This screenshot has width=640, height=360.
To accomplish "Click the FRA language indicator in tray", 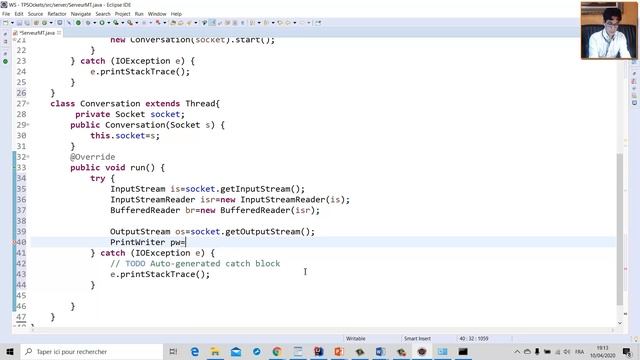I will coord(579,351).
